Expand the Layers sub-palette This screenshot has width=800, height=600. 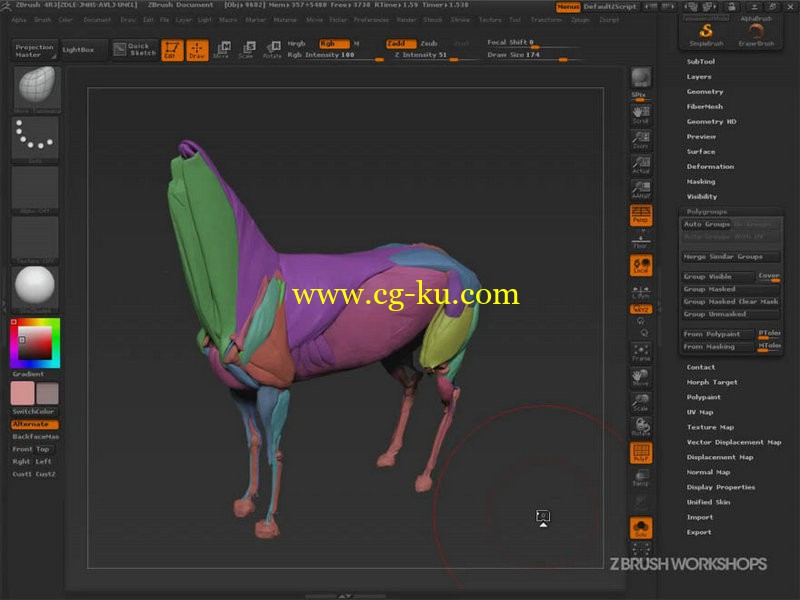pyautogui.click(x=698, y=77)
